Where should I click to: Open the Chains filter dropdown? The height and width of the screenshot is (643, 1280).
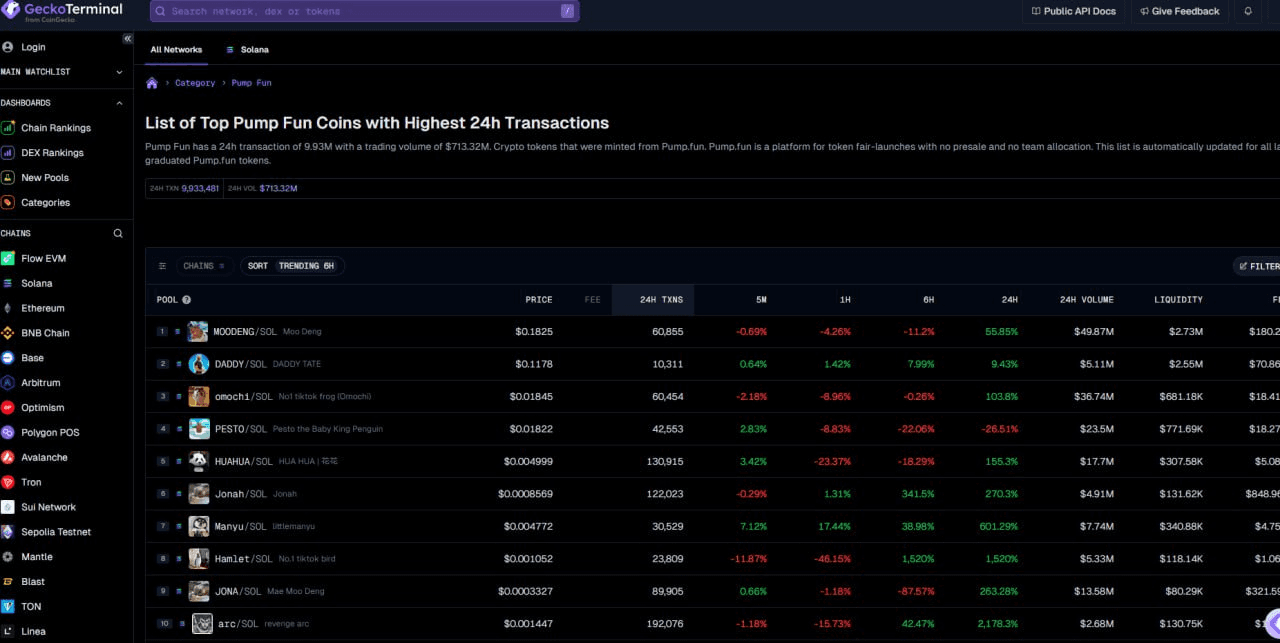coord(204,266)
